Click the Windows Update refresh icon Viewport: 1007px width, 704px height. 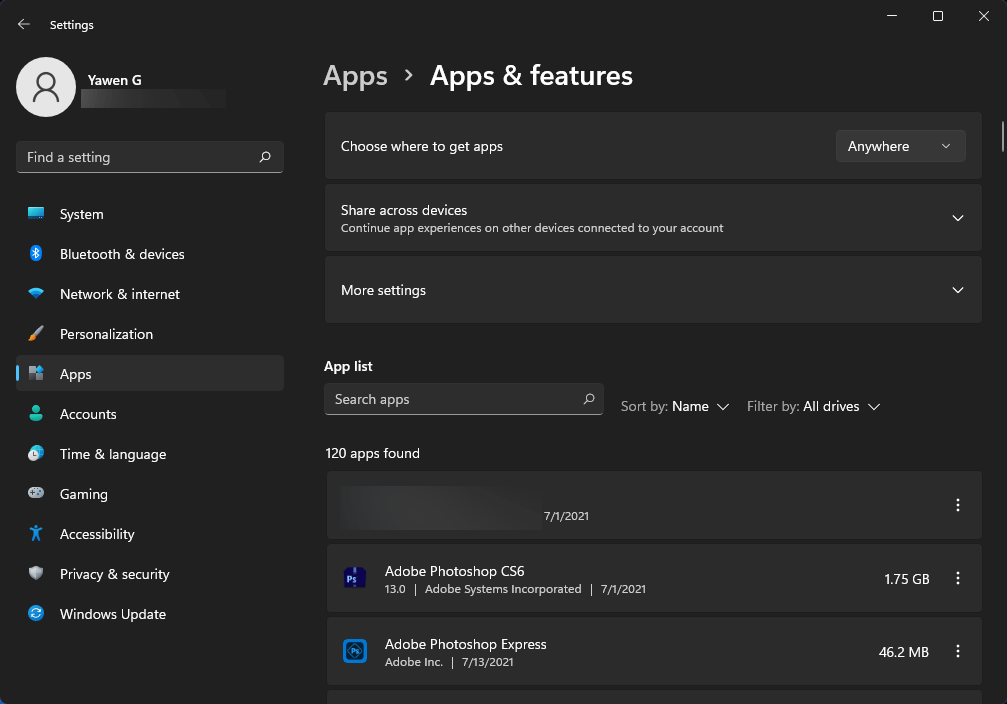pos(36,613)
